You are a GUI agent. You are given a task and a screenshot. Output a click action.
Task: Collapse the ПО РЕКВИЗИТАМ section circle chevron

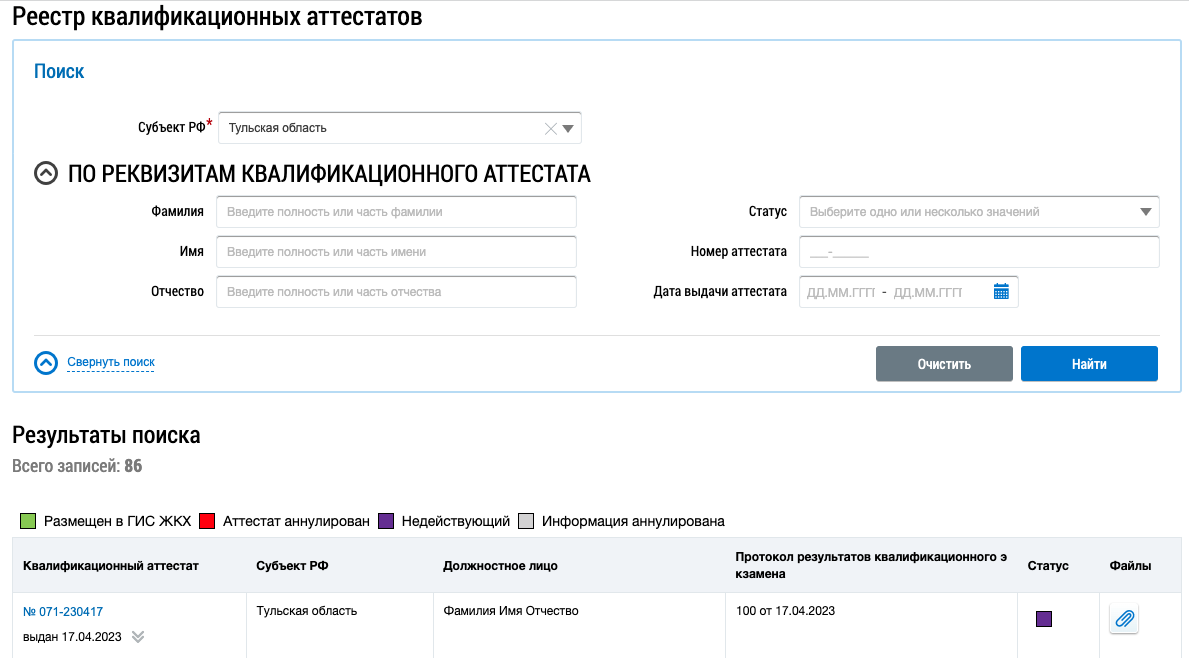pos(46,174)
